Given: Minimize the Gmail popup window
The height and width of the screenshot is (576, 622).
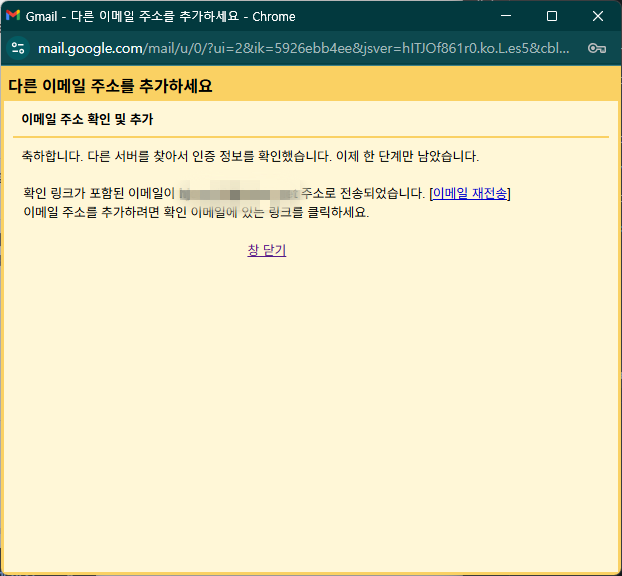Looking at the screenshot, I should click(x=505, y=16).
